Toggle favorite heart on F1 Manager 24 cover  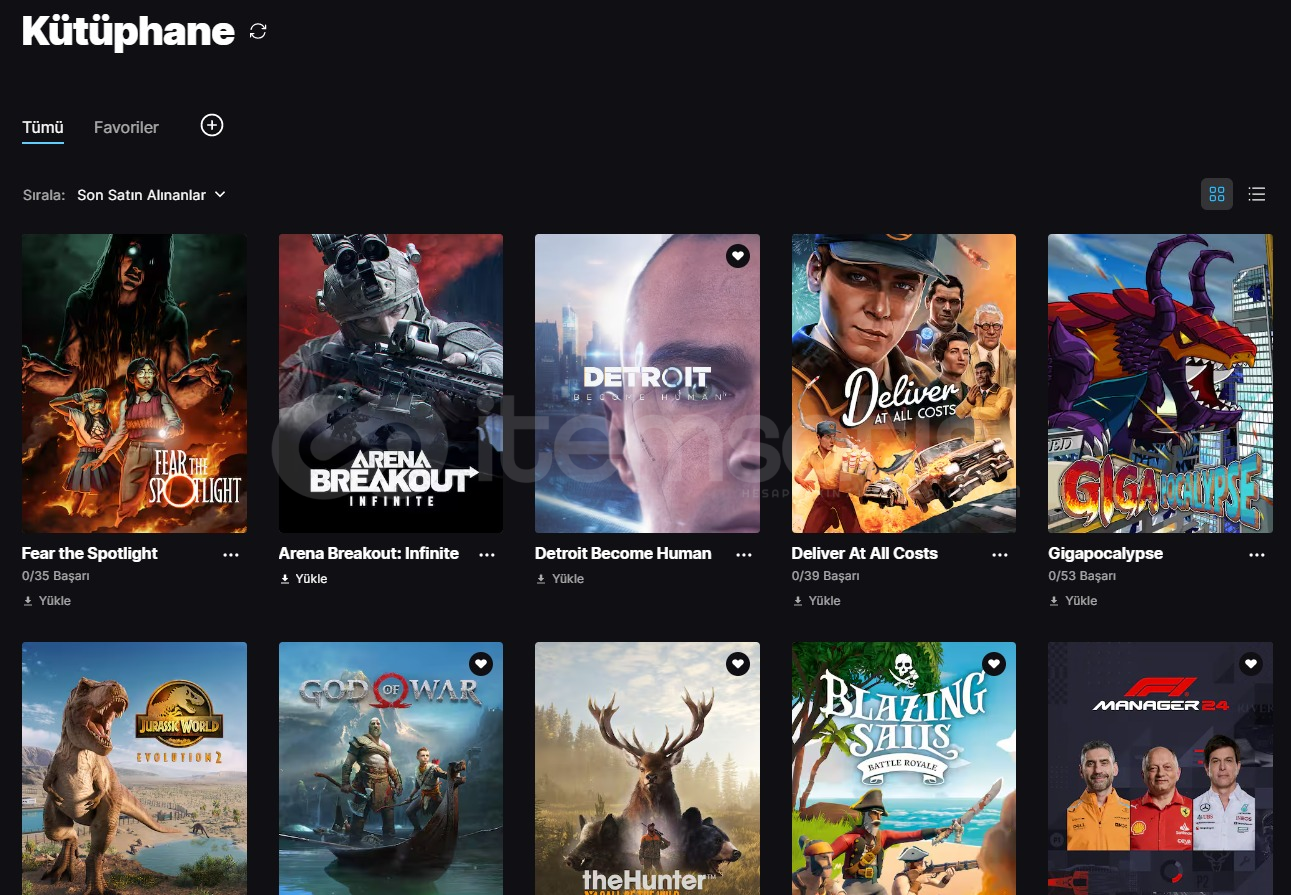pyautogui.click(x=1251, y=664)
